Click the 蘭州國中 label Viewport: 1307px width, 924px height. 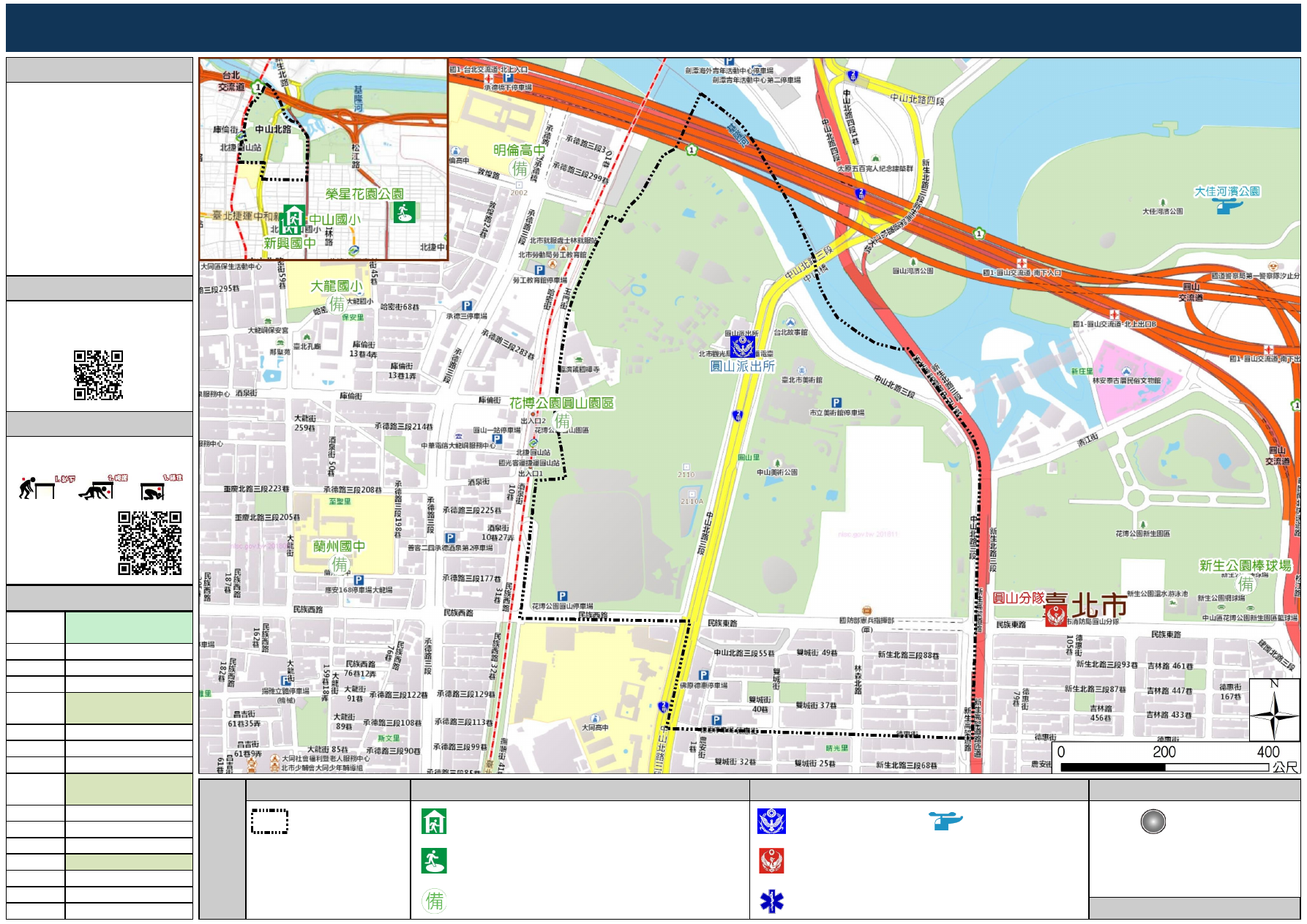pos(339,546)
